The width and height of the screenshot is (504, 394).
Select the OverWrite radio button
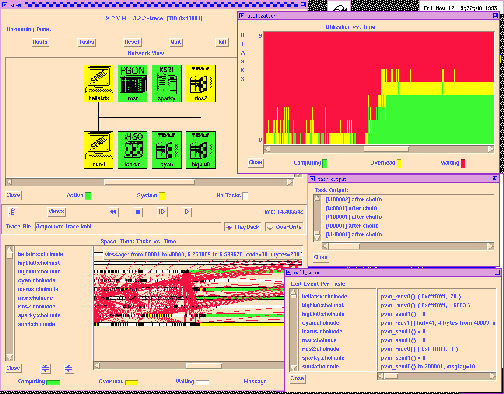point(284,227)
